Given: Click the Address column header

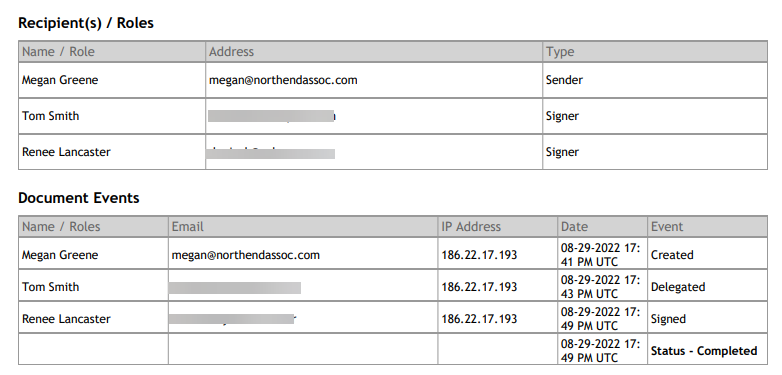Looking at the screenshot, I should coord(231,51).
